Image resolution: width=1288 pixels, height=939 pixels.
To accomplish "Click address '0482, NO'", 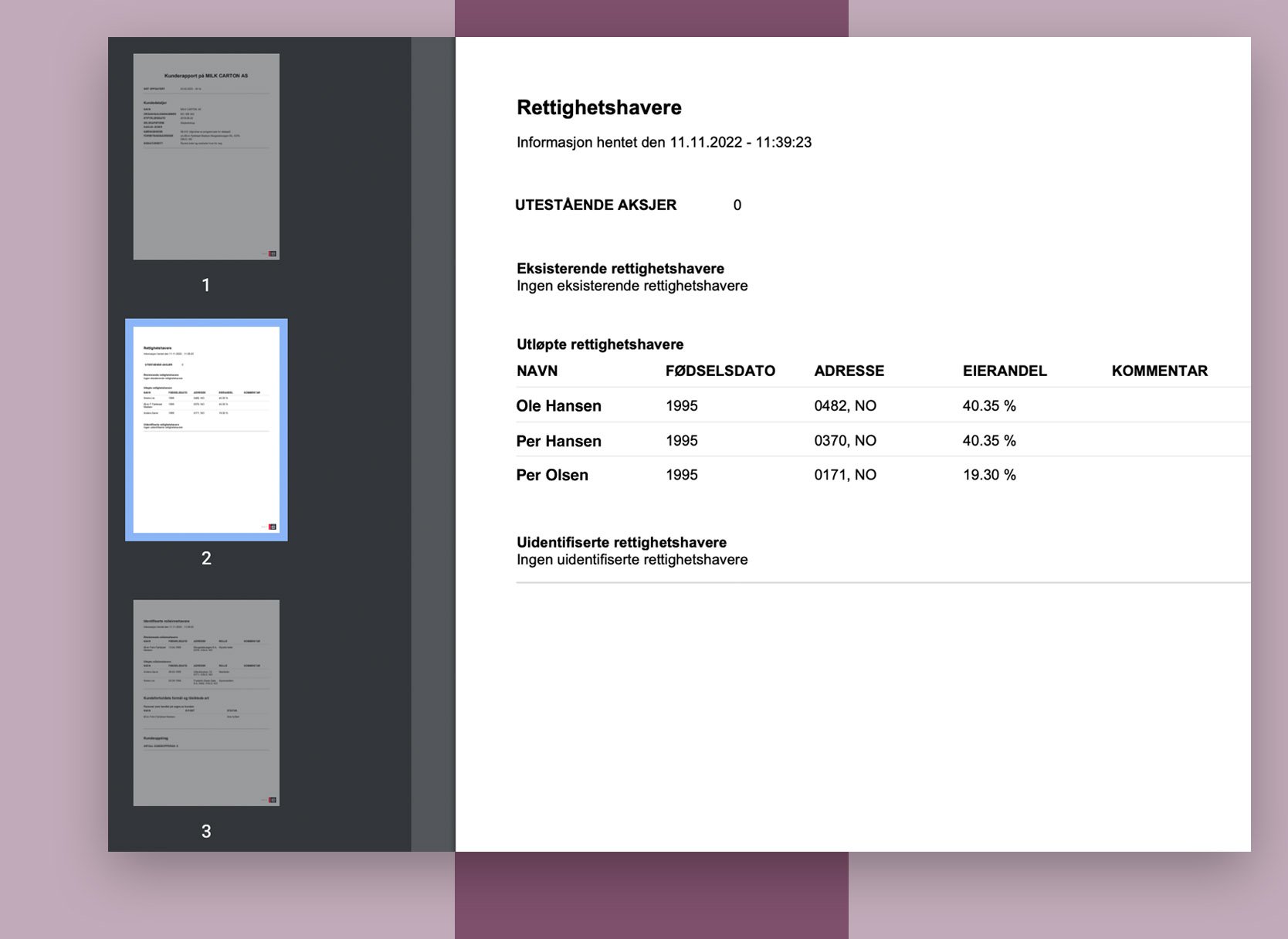I will tap(846, 405).
